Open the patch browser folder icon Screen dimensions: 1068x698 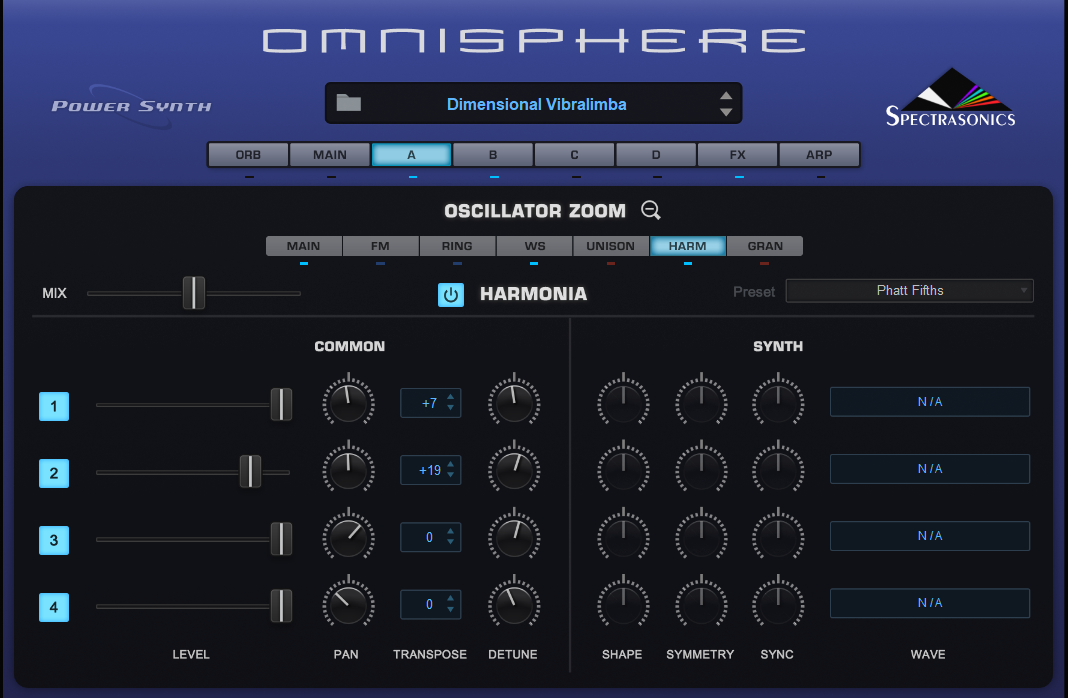(x=349, y=103)
